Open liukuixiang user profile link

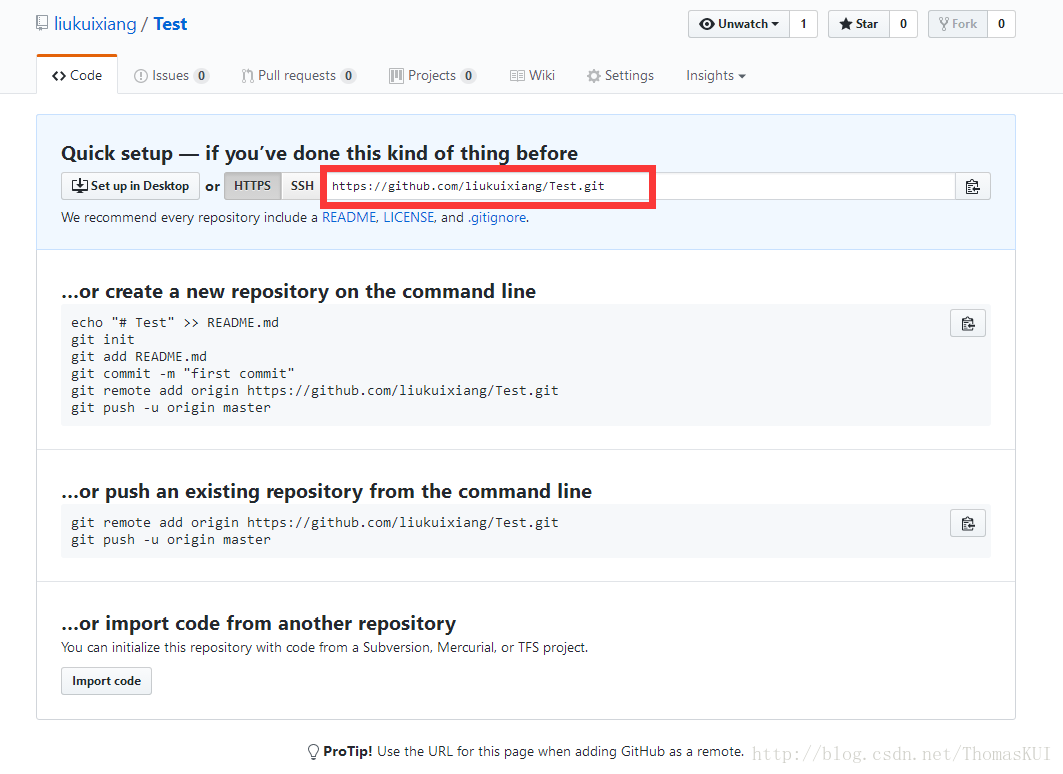click(x=95, y=24)
